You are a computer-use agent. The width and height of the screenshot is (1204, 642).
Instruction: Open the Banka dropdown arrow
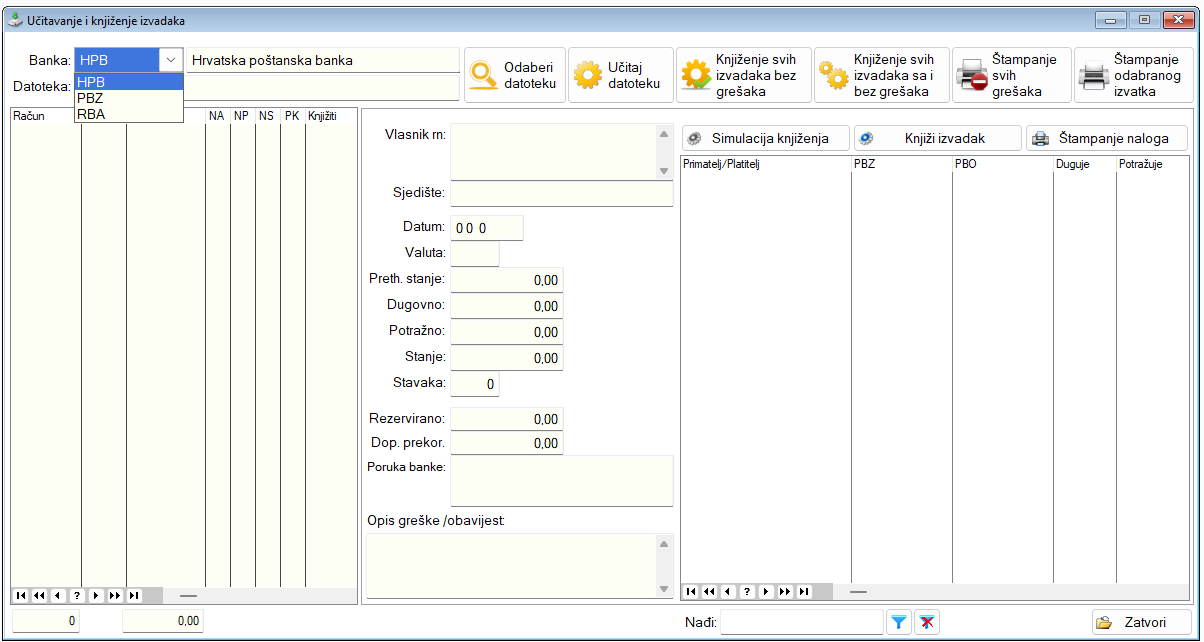[x=171, y=60]
